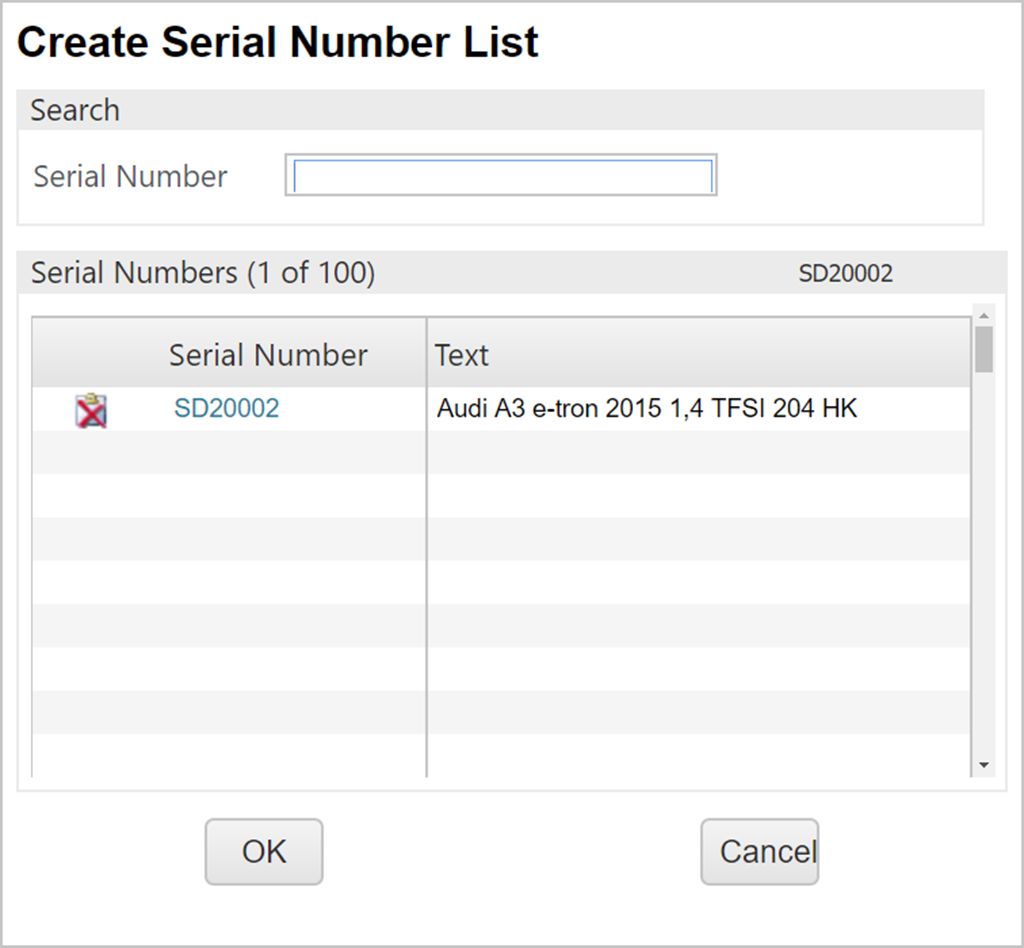Click the Serial Numbers (1 of 100) header
The width and height of the screenshot is (1024, 948).
203,273
